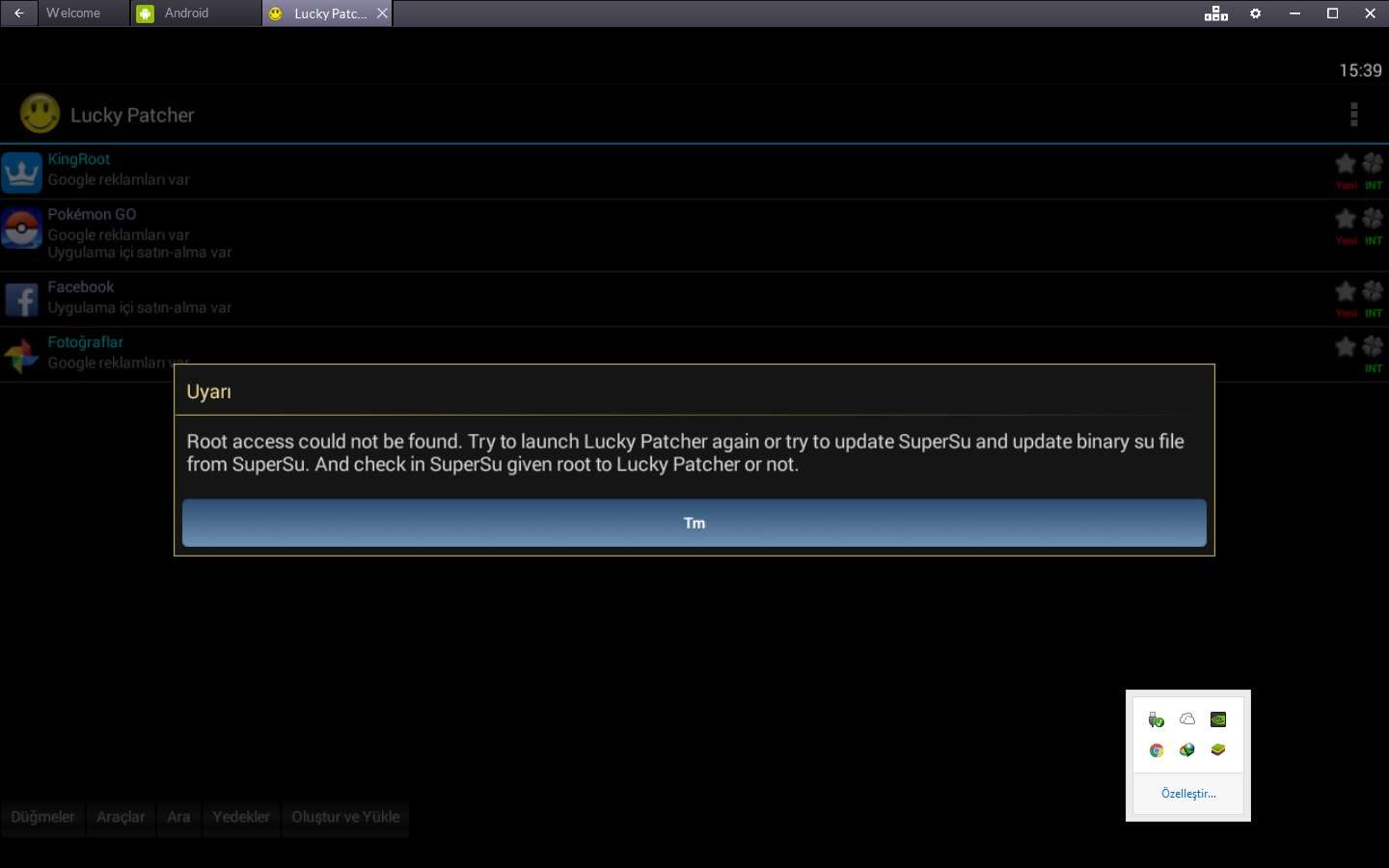1389x868 pixels.
Task: Maximize the BlueStacks window
Action: tap(1332, 14)
